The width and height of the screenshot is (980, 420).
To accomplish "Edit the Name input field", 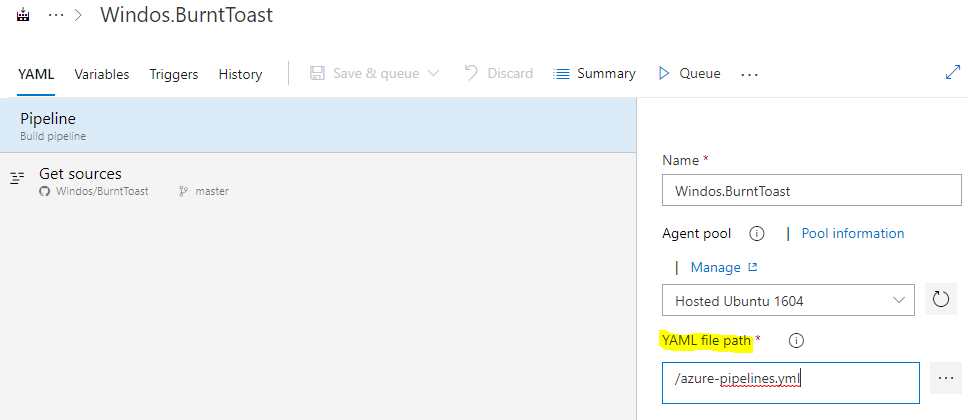I will [x=811, y=190].
